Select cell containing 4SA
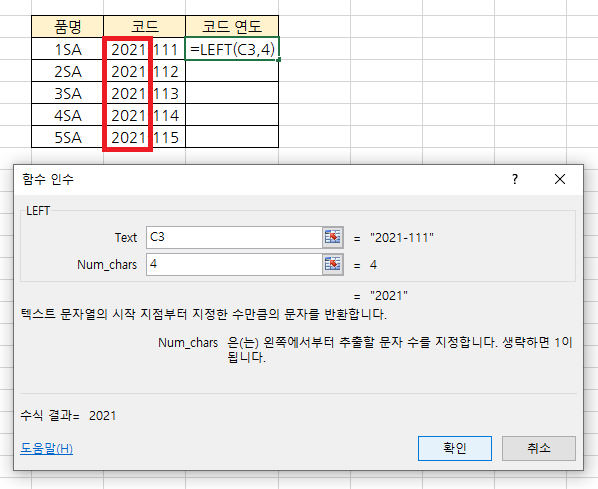598x489 pixels. [x=68, y=115]
